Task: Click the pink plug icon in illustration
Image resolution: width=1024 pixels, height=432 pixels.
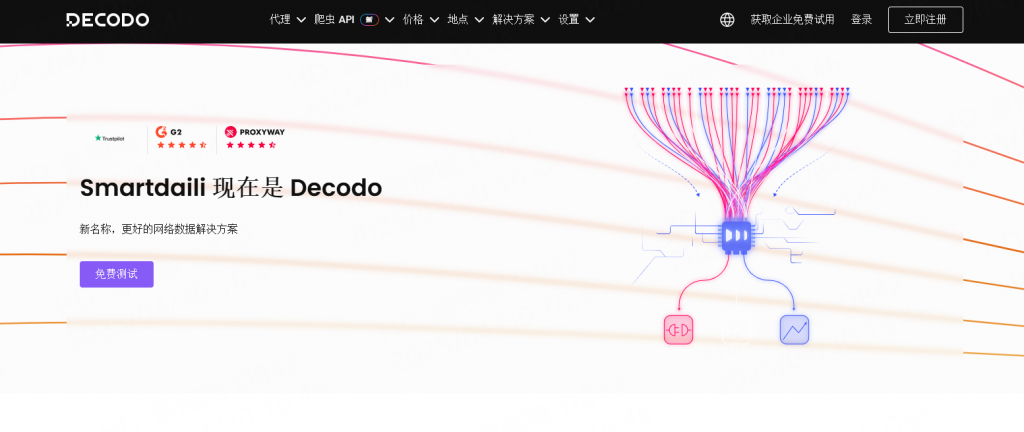Action: pyautogui.click(x=679, y=330)
